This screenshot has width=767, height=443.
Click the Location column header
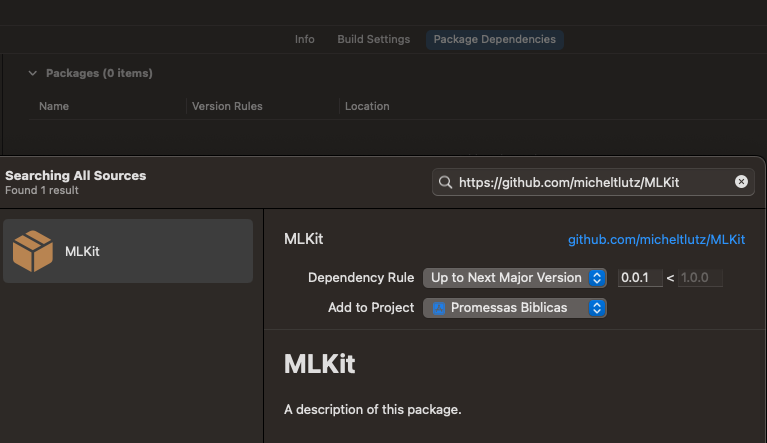pyautogui.click(x=367, y=106)
